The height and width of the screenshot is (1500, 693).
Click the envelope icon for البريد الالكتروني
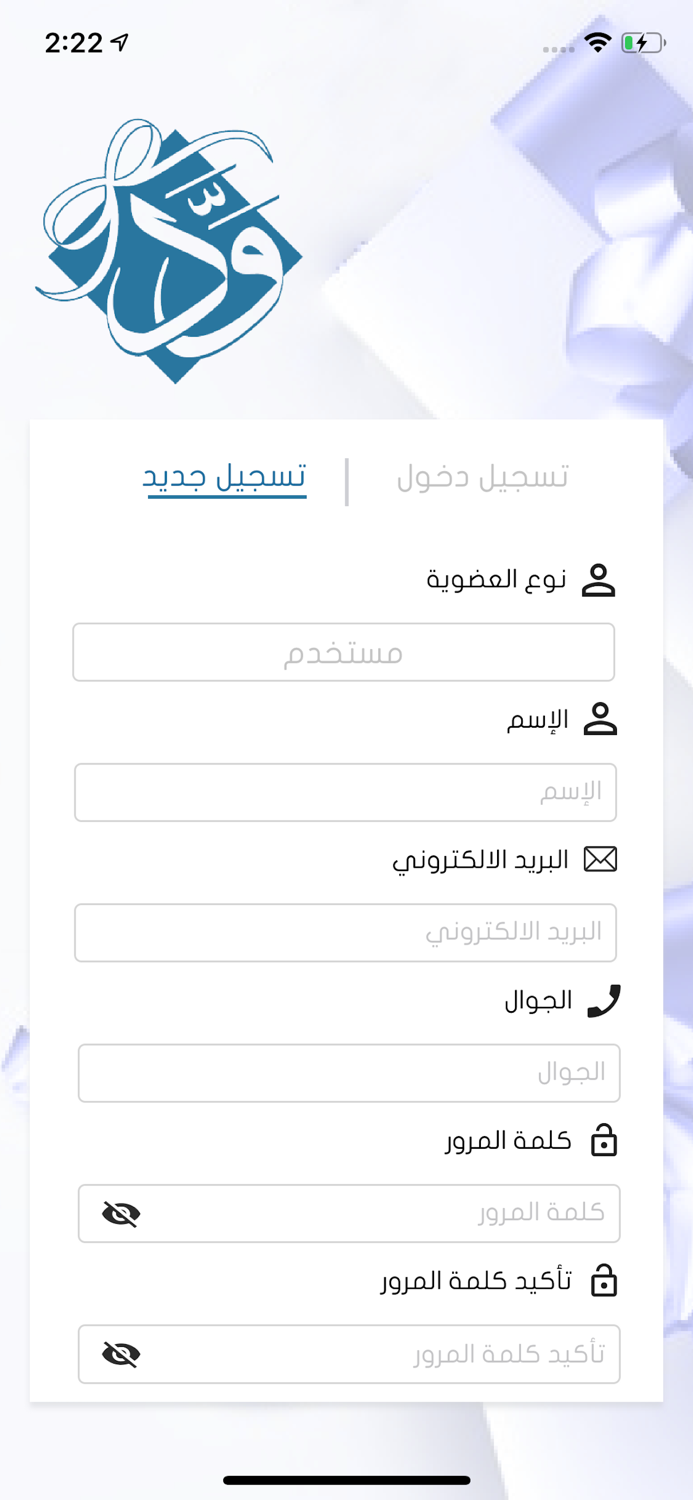602,858
